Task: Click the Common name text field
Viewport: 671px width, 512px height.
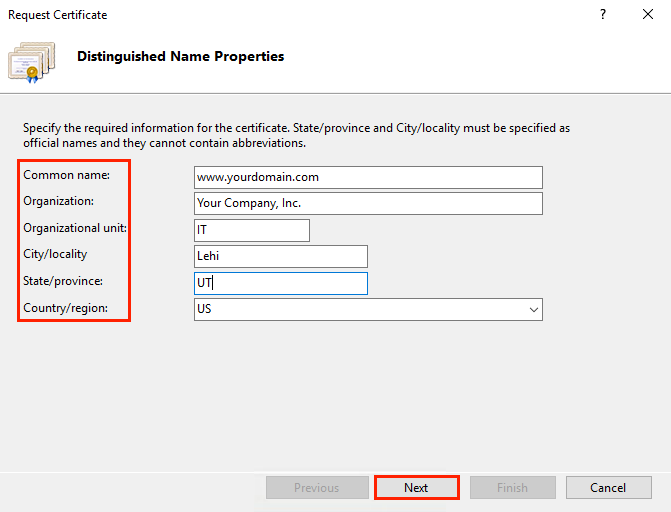Action: pos(368,177)
